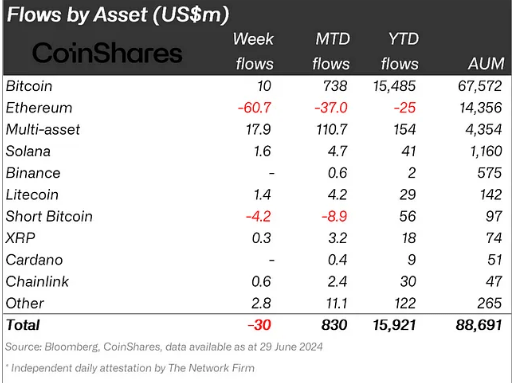This screenshot has height=383, width=513.
Task: Select the YTD flows column header
Action: pyautogui.click(x=400, y=51)
